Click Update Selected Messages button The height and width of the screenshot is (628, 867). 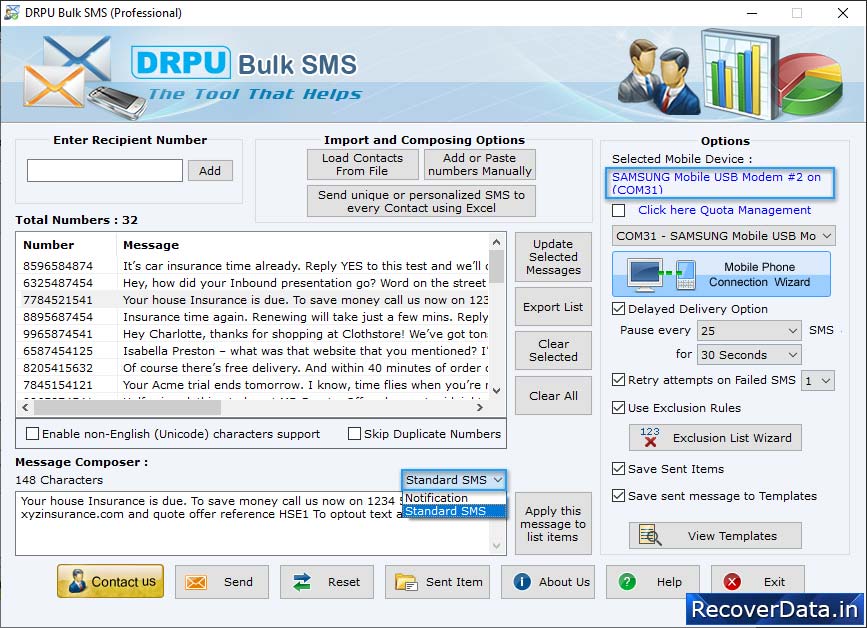point(553,257)
